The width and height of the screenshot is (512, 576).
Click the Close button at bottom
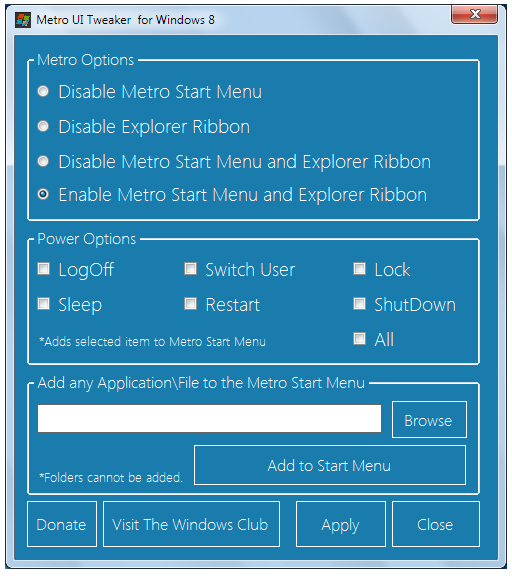click(x=436, y=524)
